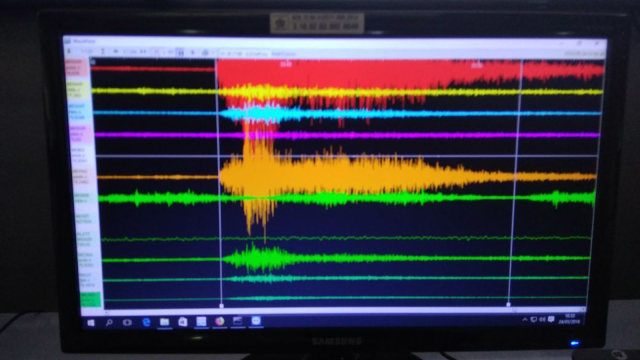Open the Microsoft Store taskbar icon
The image size is (640, 360).
pyautogui.click(x=183, y=322)
